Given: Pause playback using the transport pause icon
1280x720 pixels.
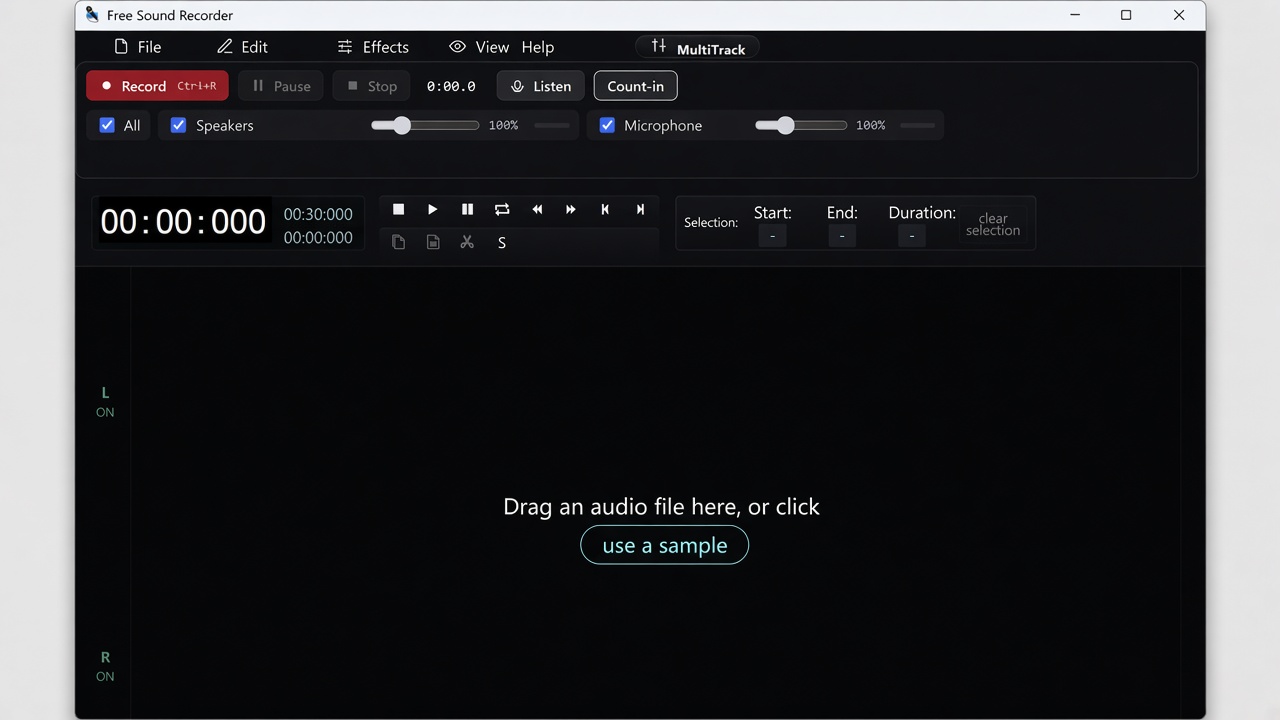Looking at the screenshot, I should pos(467,209).
